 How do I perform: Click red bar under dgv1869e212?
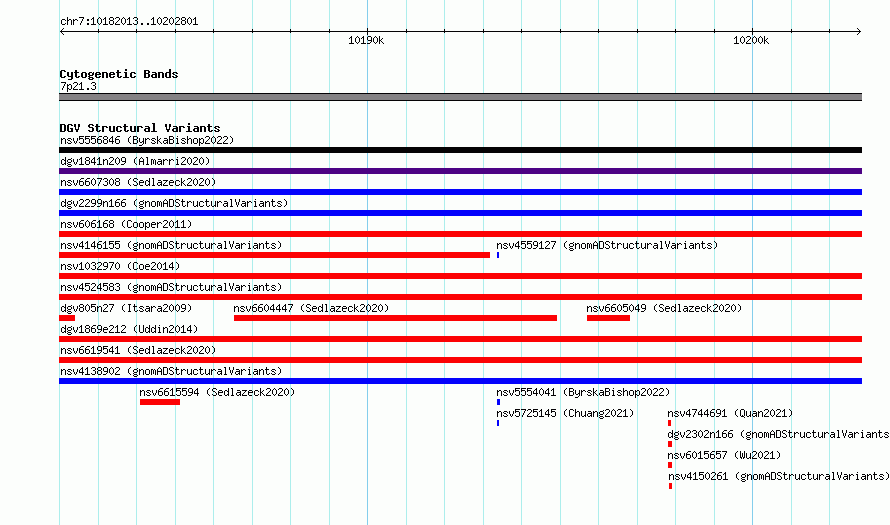(x=460, y=339)
